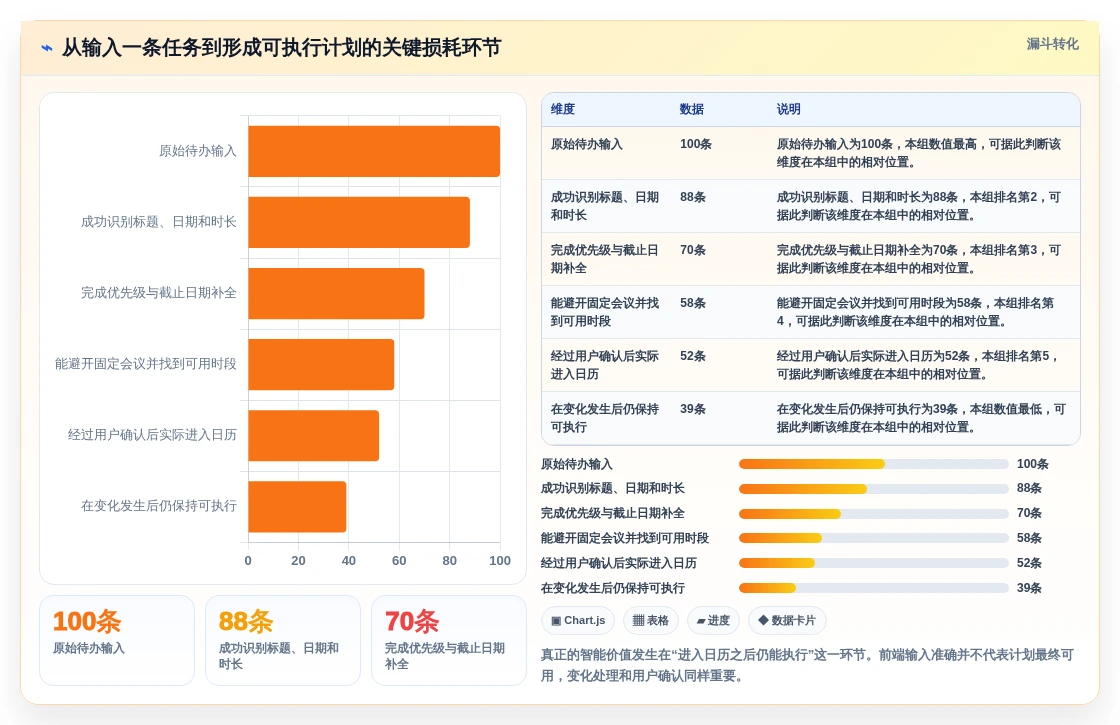Screen dimensions: 1120x725
Task: Click the 58条 progress bar
Action: click(x=874, y=539)
